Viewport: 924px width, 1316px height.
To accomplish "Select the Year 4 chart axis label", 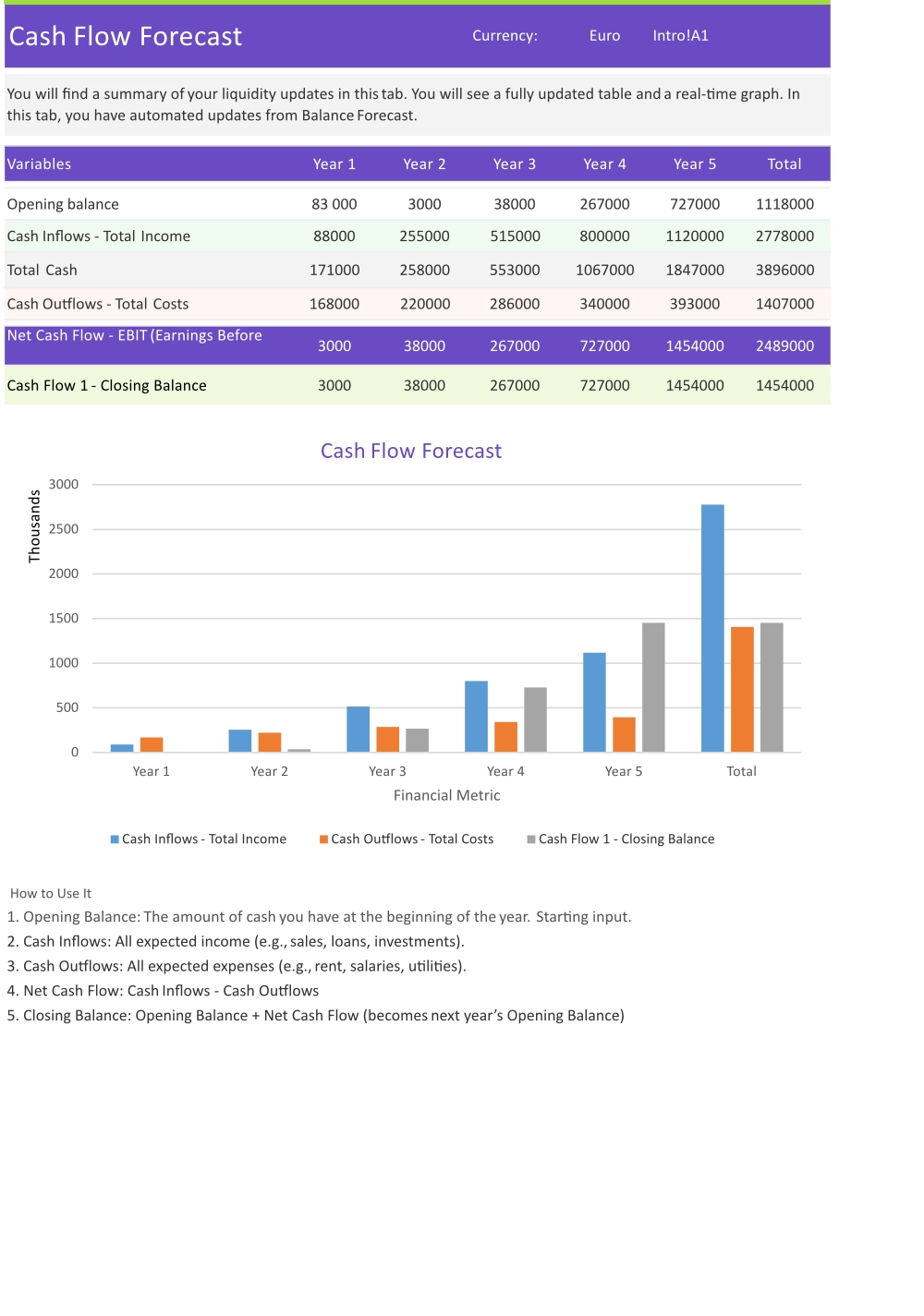I will click(x=505, y=771).
